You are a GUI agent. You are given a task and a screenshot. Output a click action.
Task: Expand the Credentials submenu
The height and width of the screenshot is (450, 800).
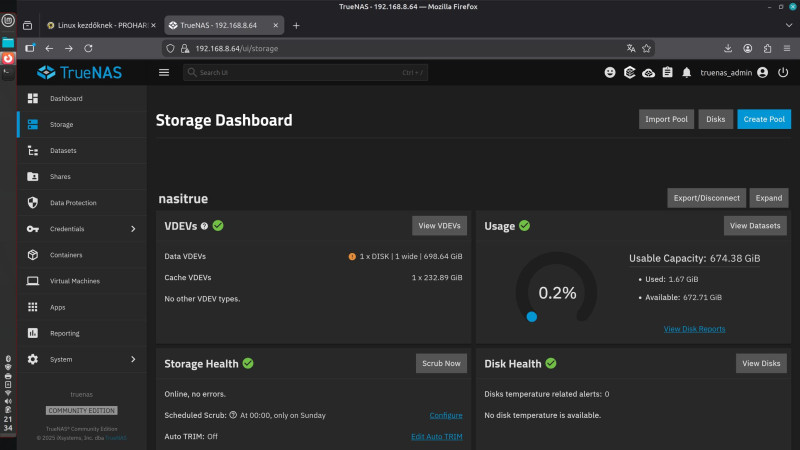click(133, 229)
